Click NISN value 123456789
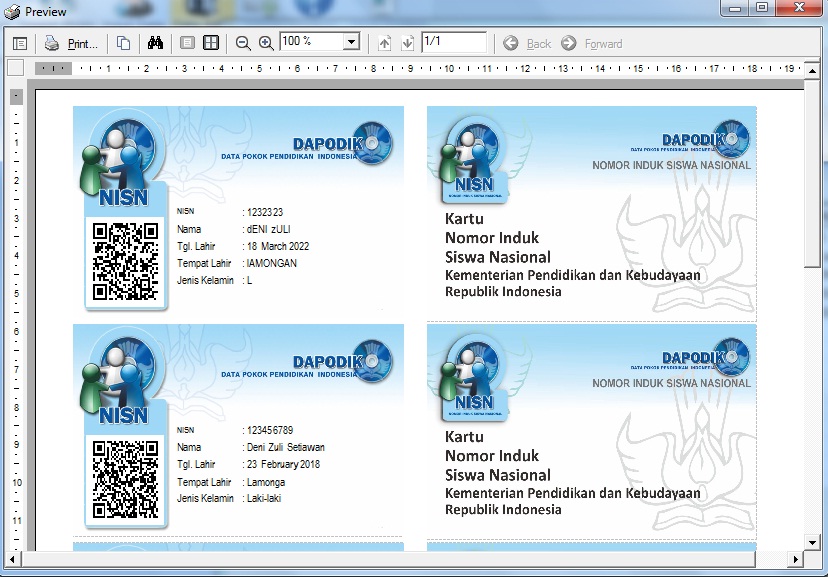Viewport: 828px width, 577px height. 270,430
